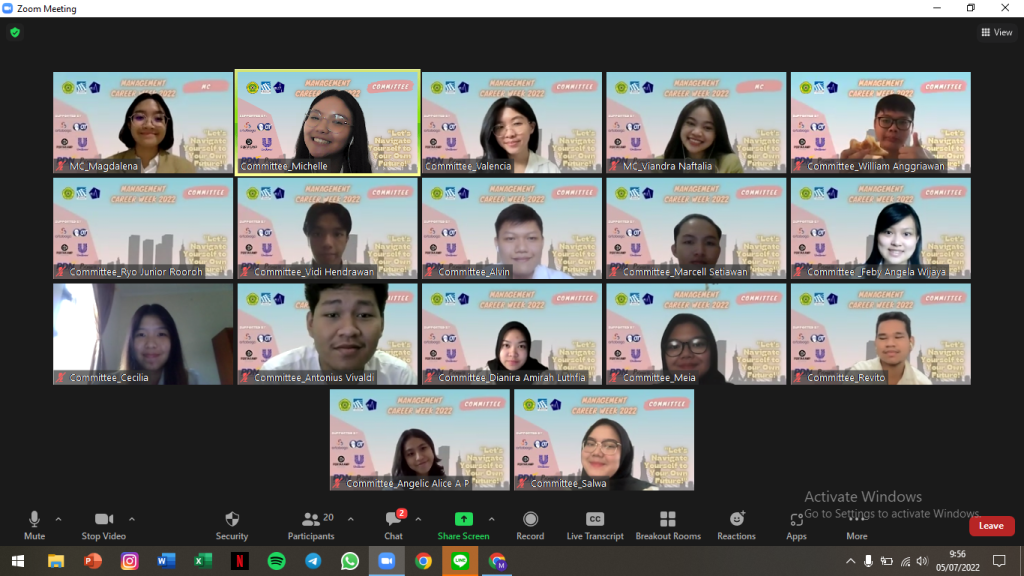The width and height of the screenshot is (1024, 576).
Task: Stop Video camera toggle
Action: [x=103, y=524]
